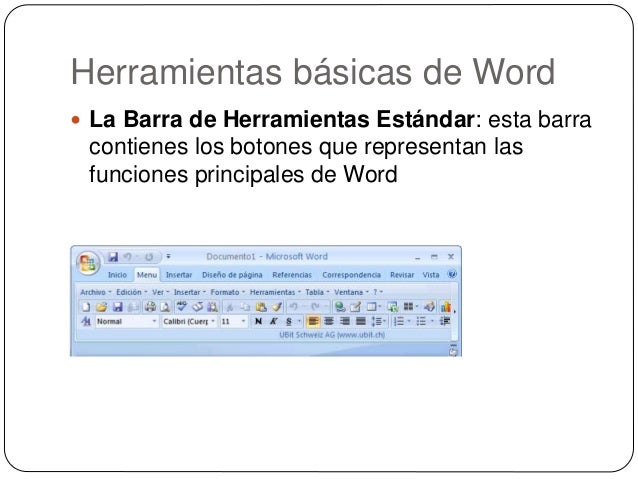Align text right

point(345,322)
